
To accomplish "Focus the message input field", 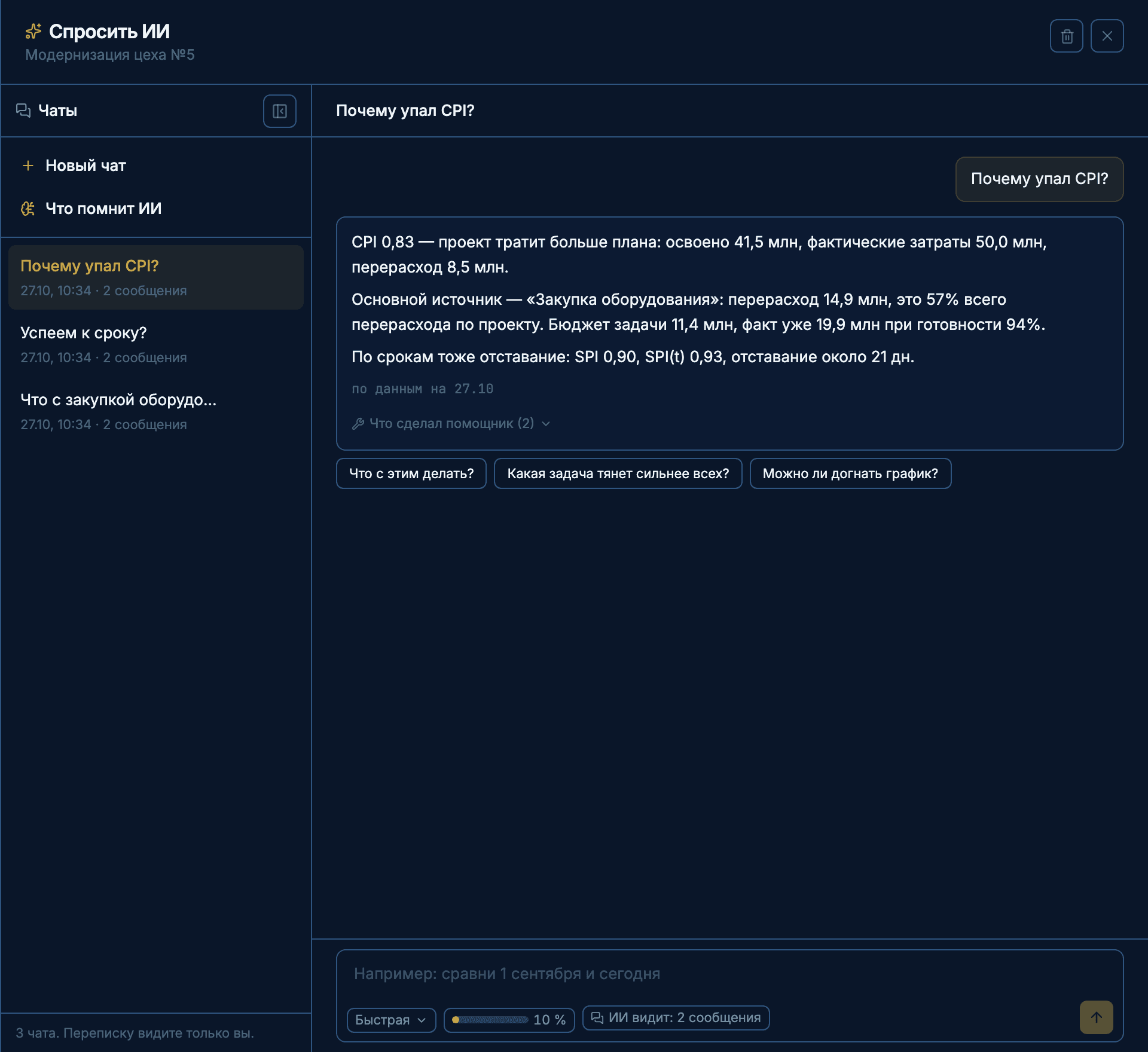I will tap(729, 974).
